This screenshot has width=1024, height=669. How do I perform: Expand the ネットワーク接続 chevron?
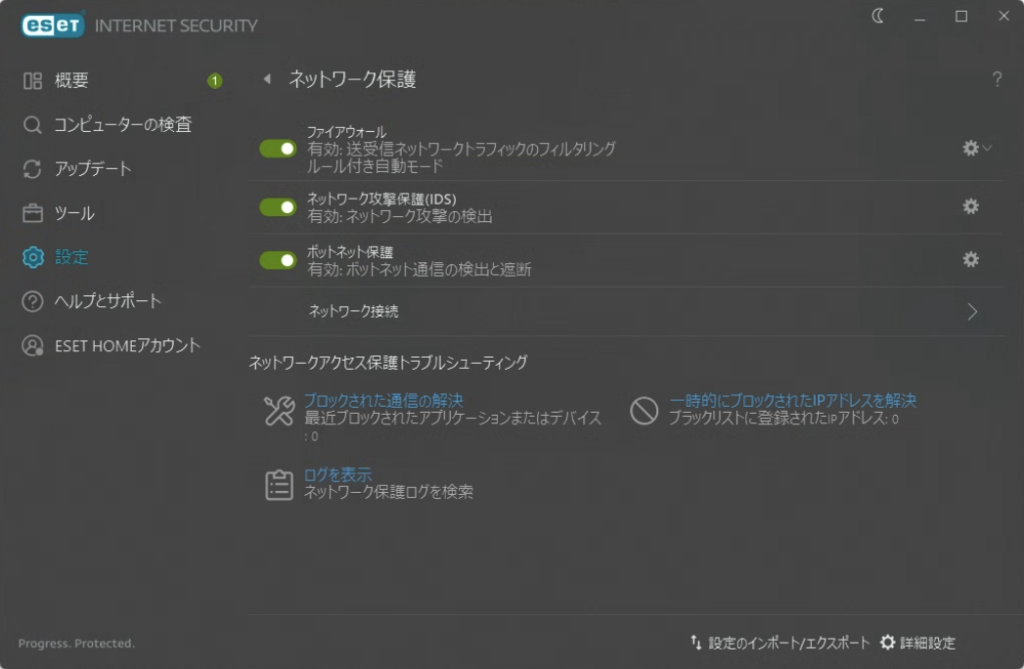(x=972, y=311)
